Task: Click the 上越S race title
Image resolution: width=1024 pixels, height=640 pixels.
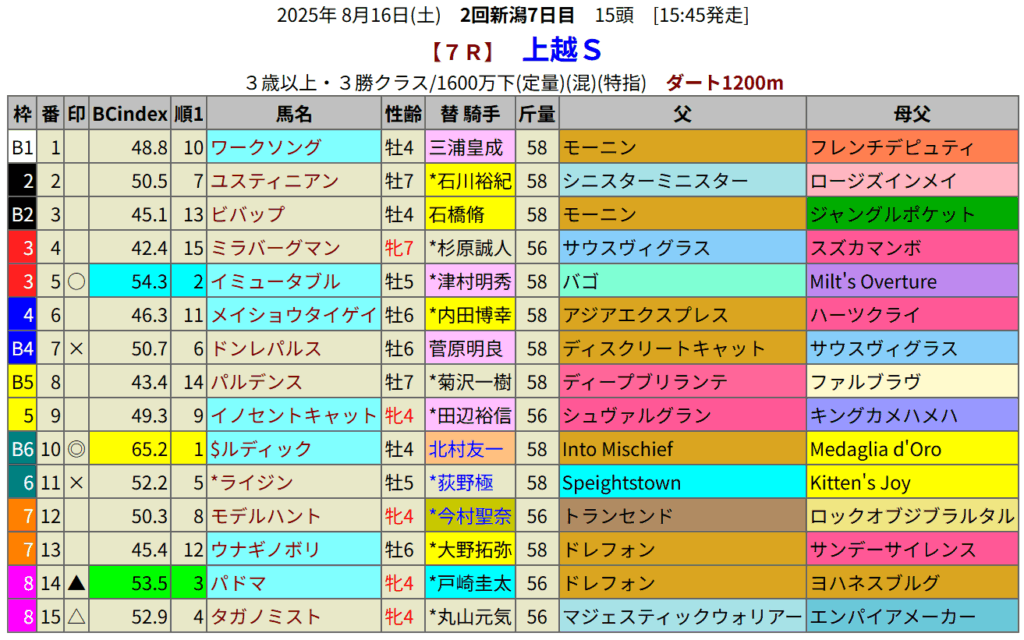Action: click(561, 49)
